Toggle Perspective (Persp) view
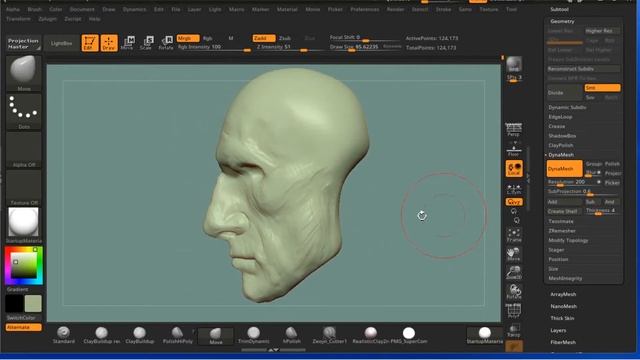 tap(514, 130)
